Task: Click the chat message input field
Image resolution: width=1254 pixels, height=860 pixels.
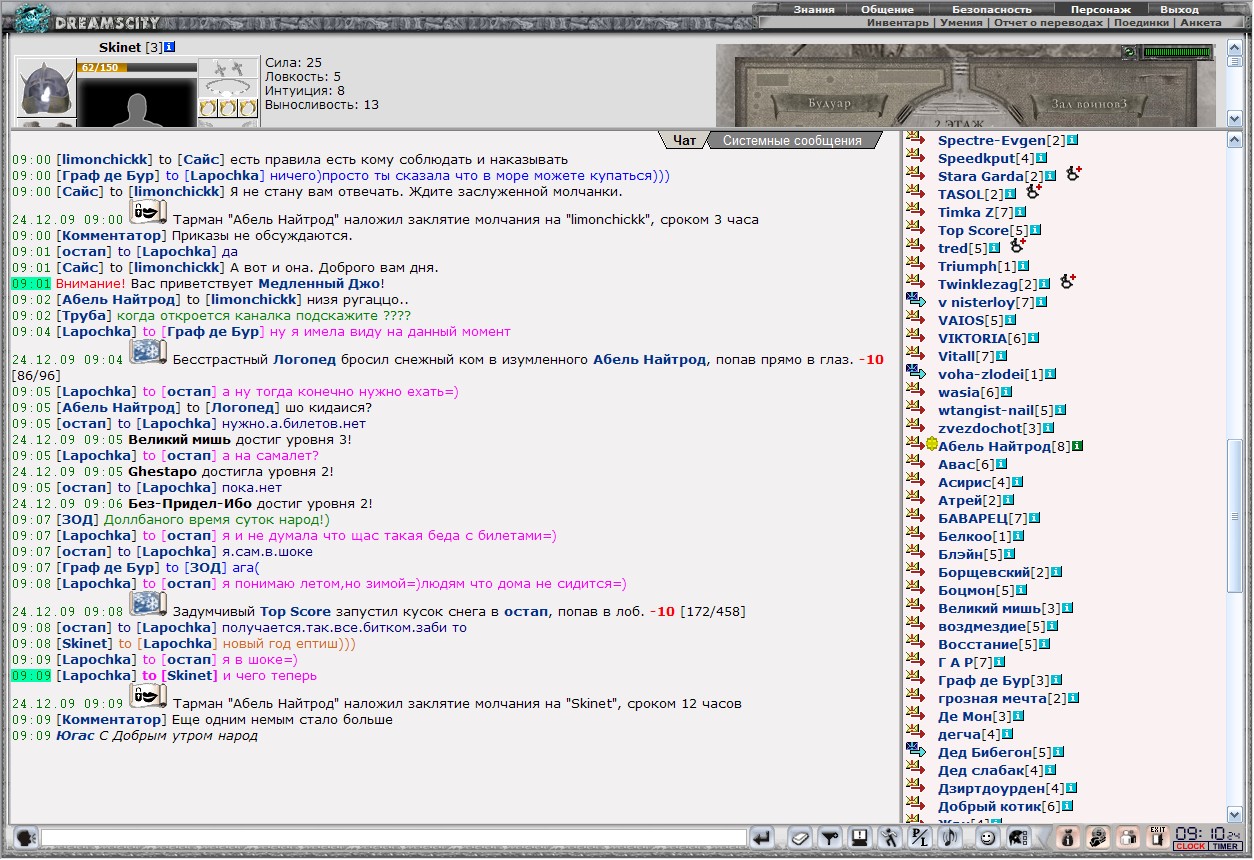Action: 394,837
